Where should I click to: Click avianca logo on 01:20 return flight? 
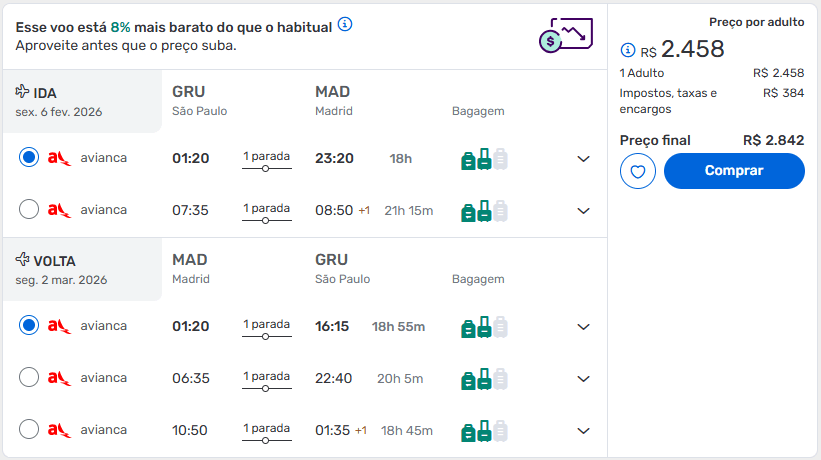59,326
